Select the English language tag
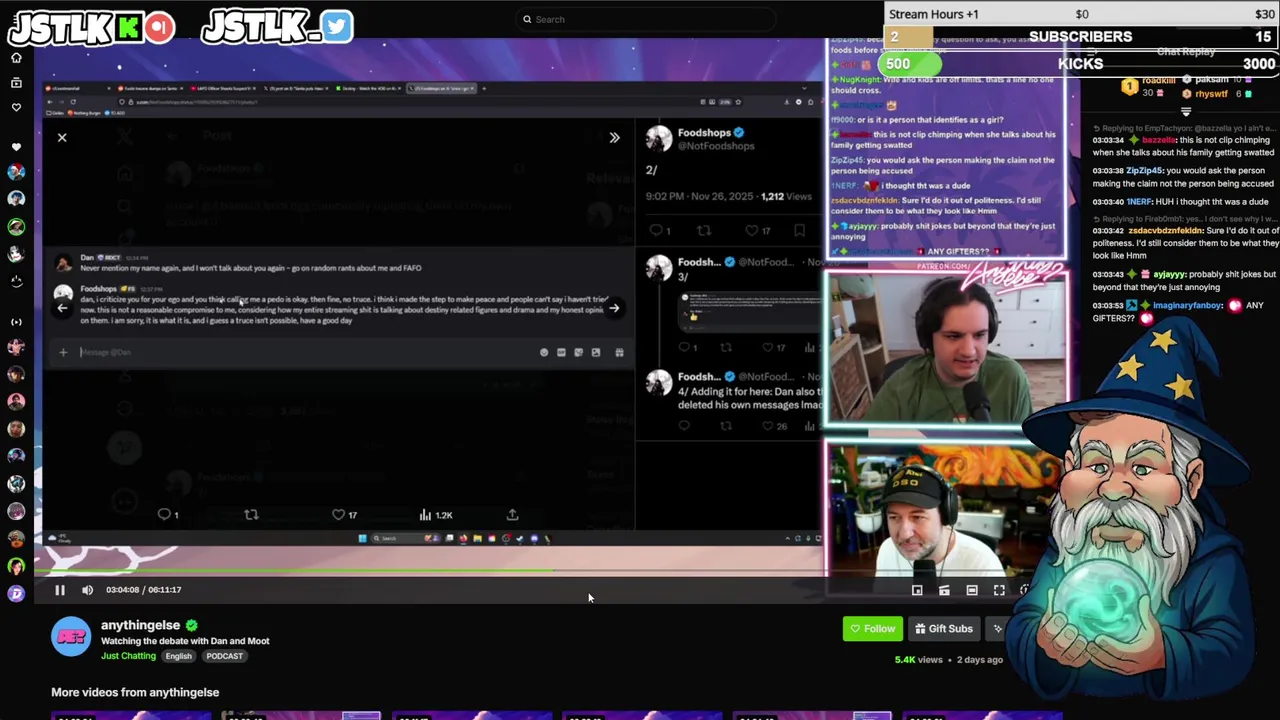Viewport: 1280px width, 720px height. pyautogui.click(x=178, y=656)
